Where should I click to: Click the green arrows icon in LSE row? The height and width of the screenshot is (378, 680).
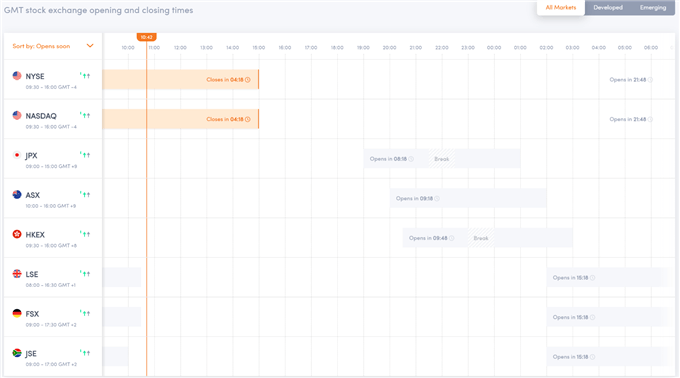(85, 273)
